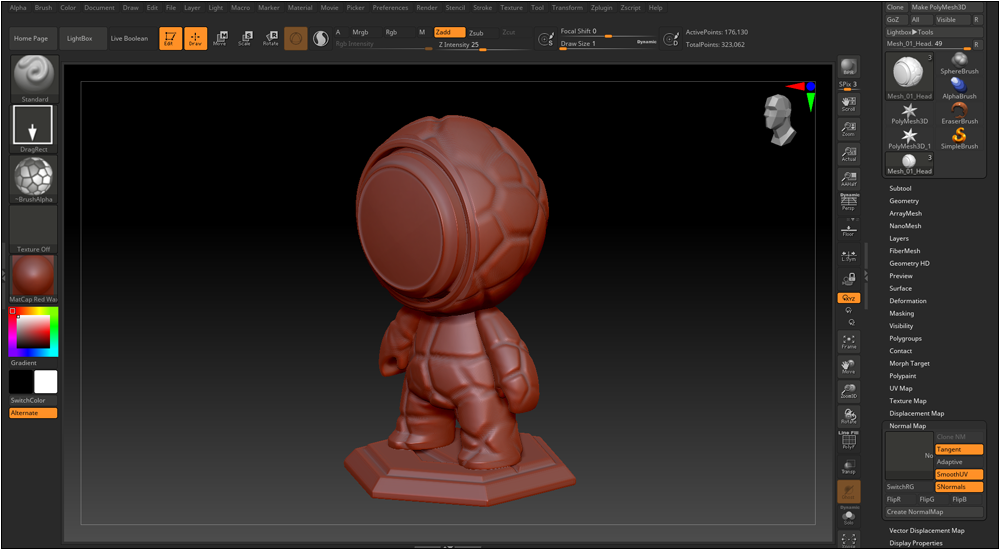This screenshot has width=1000, height=550.
Task: Activate the Frame view icon
Action: tap(848, 341)
